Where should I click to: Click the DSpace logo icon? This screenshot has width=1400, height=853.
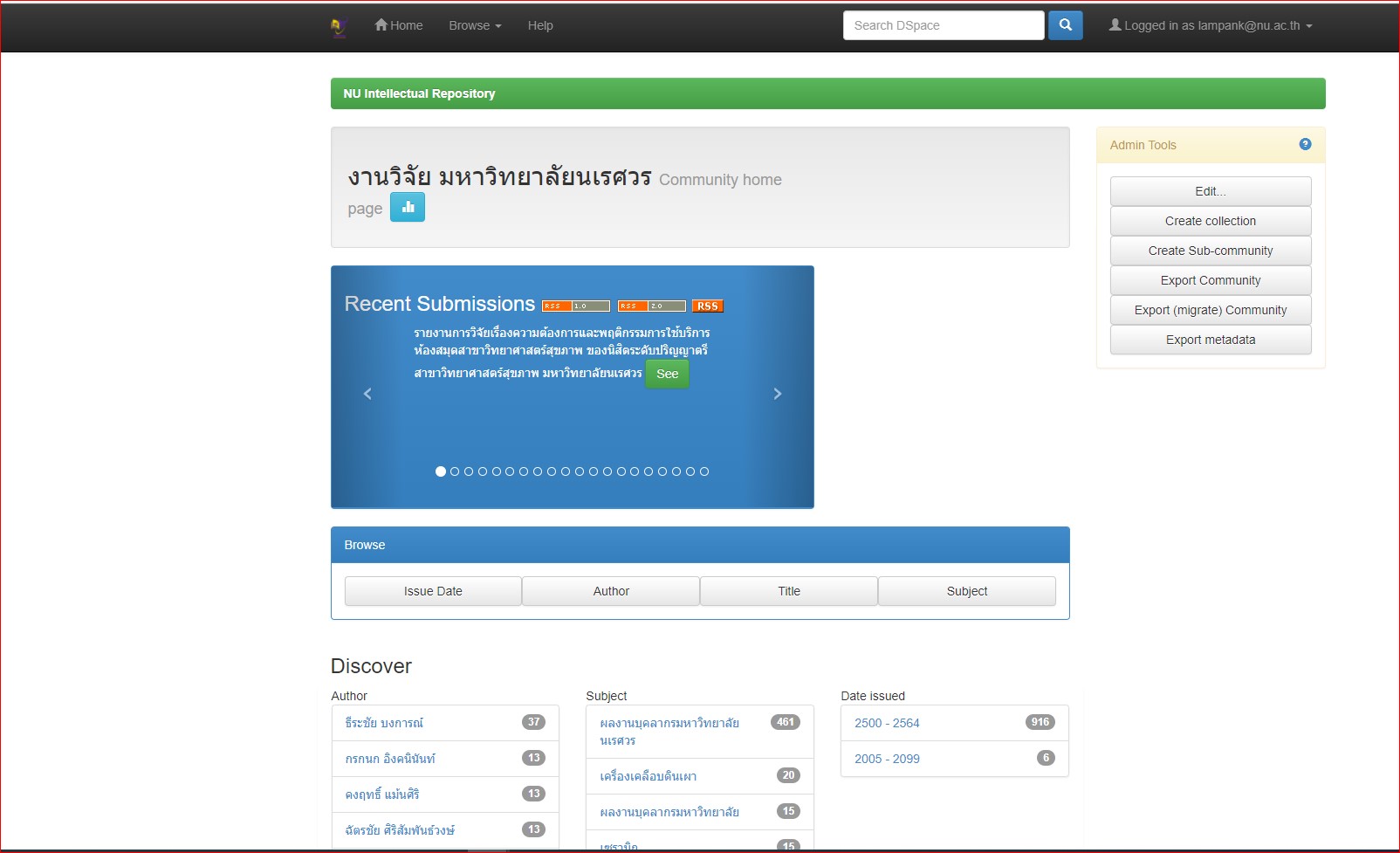[340, 26]
